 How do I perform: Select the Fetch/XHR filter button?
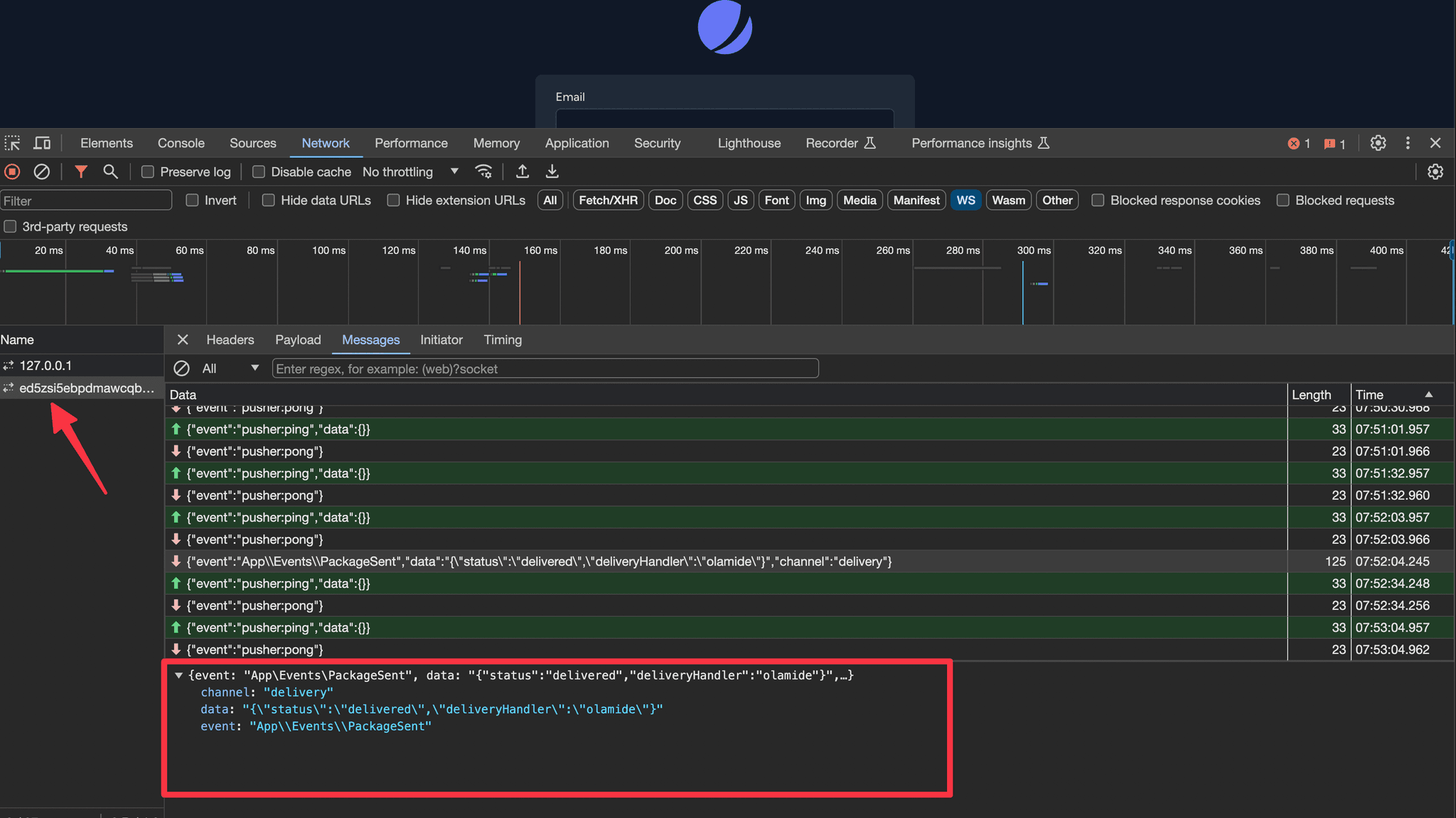[x=608, y=200]
